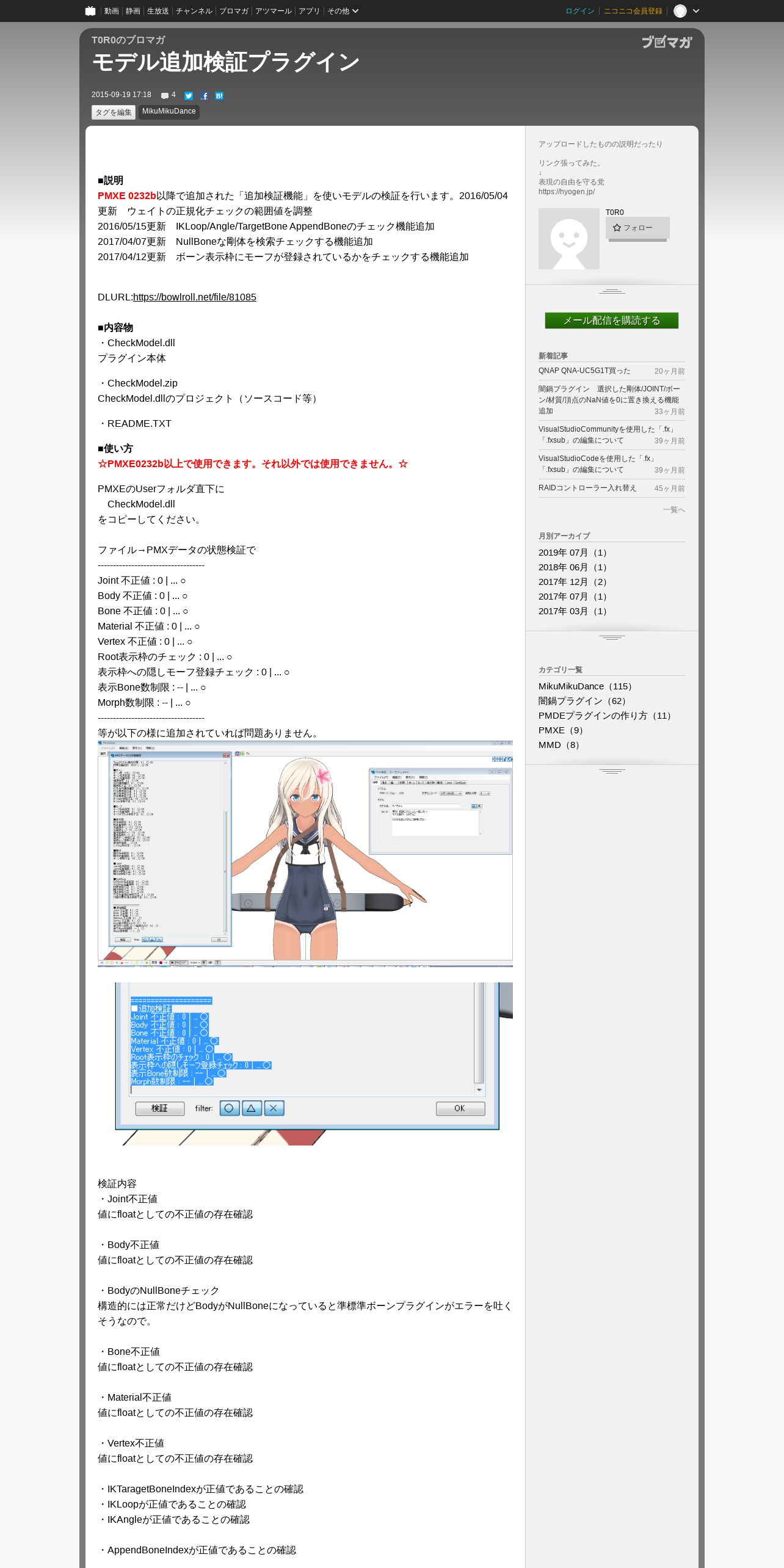Image resolution: width=784 pixels, height=1568 pixels.
Task: Open PMDEプラグインの作り方 category
Action: pos(607,716)
